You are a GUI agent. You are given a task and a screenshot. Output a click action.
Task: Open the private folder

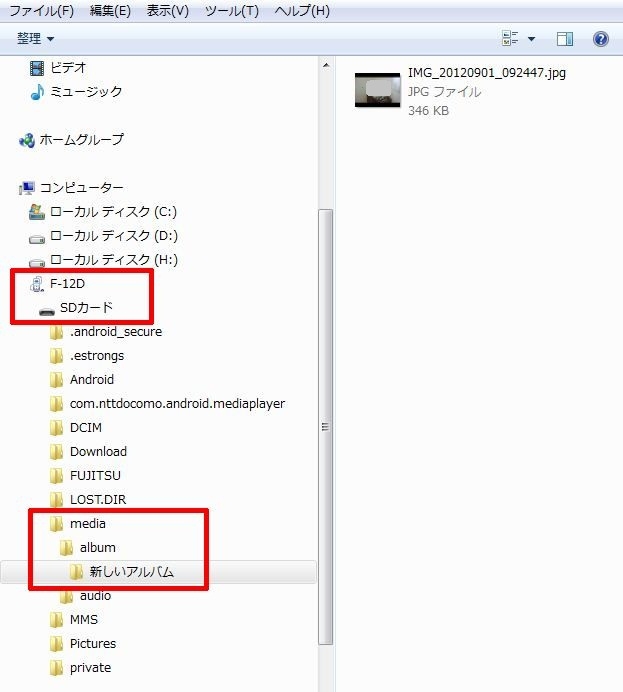[90, 668]
